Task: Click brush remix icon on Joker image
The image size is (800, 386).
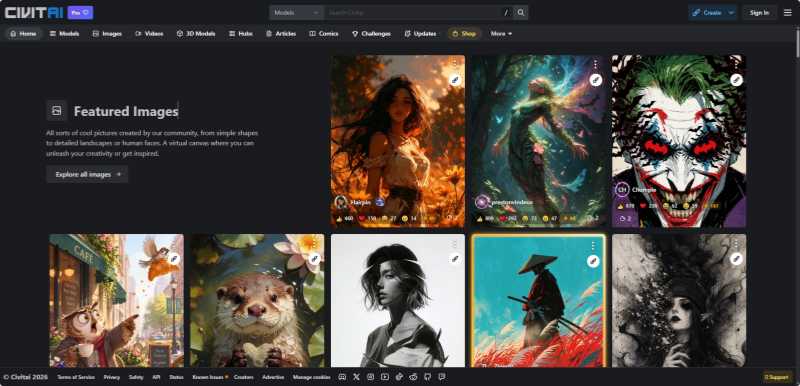Action: coord(736,80)
